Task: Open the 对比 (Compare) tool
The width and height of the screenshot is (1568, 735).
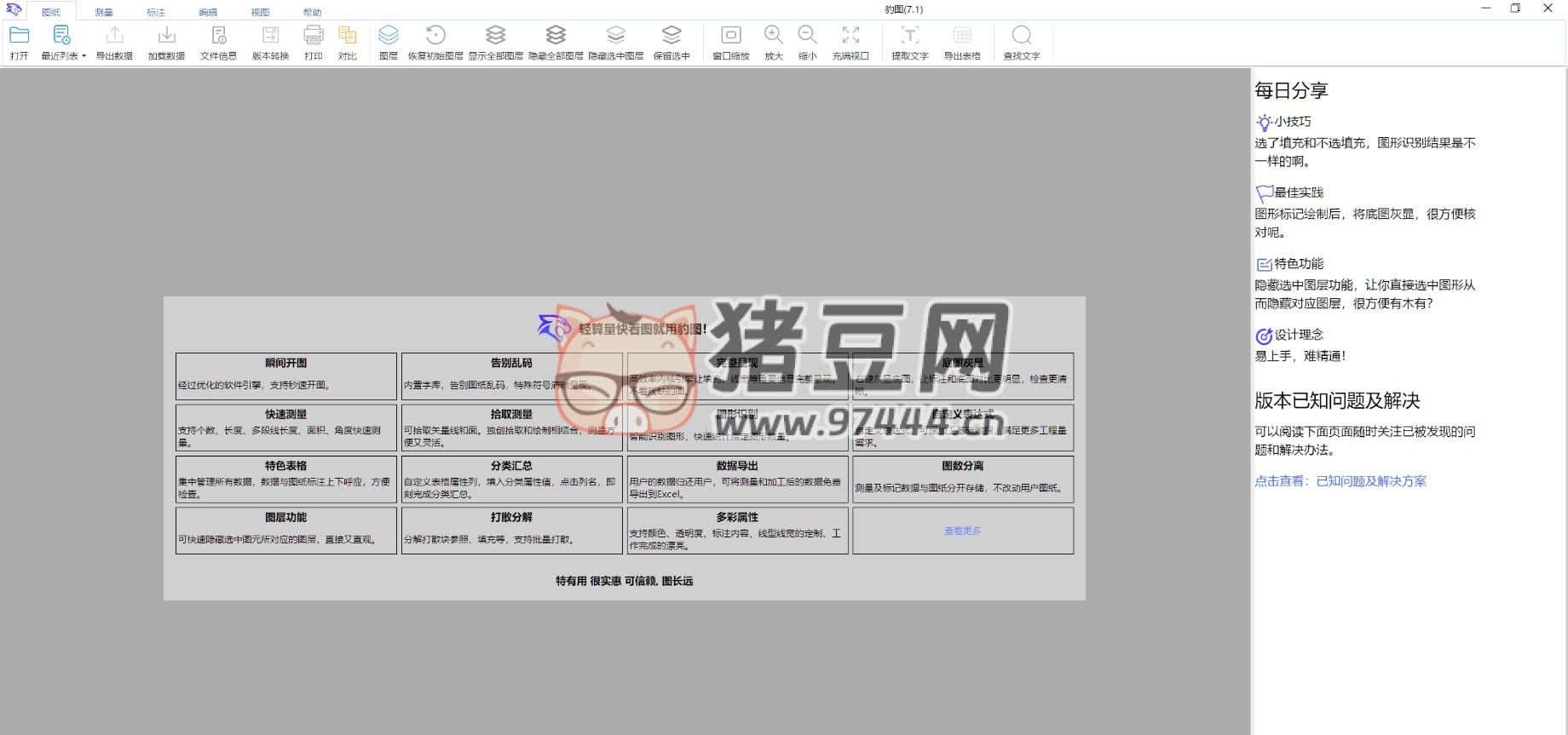Action: click(x=347, y=36)
